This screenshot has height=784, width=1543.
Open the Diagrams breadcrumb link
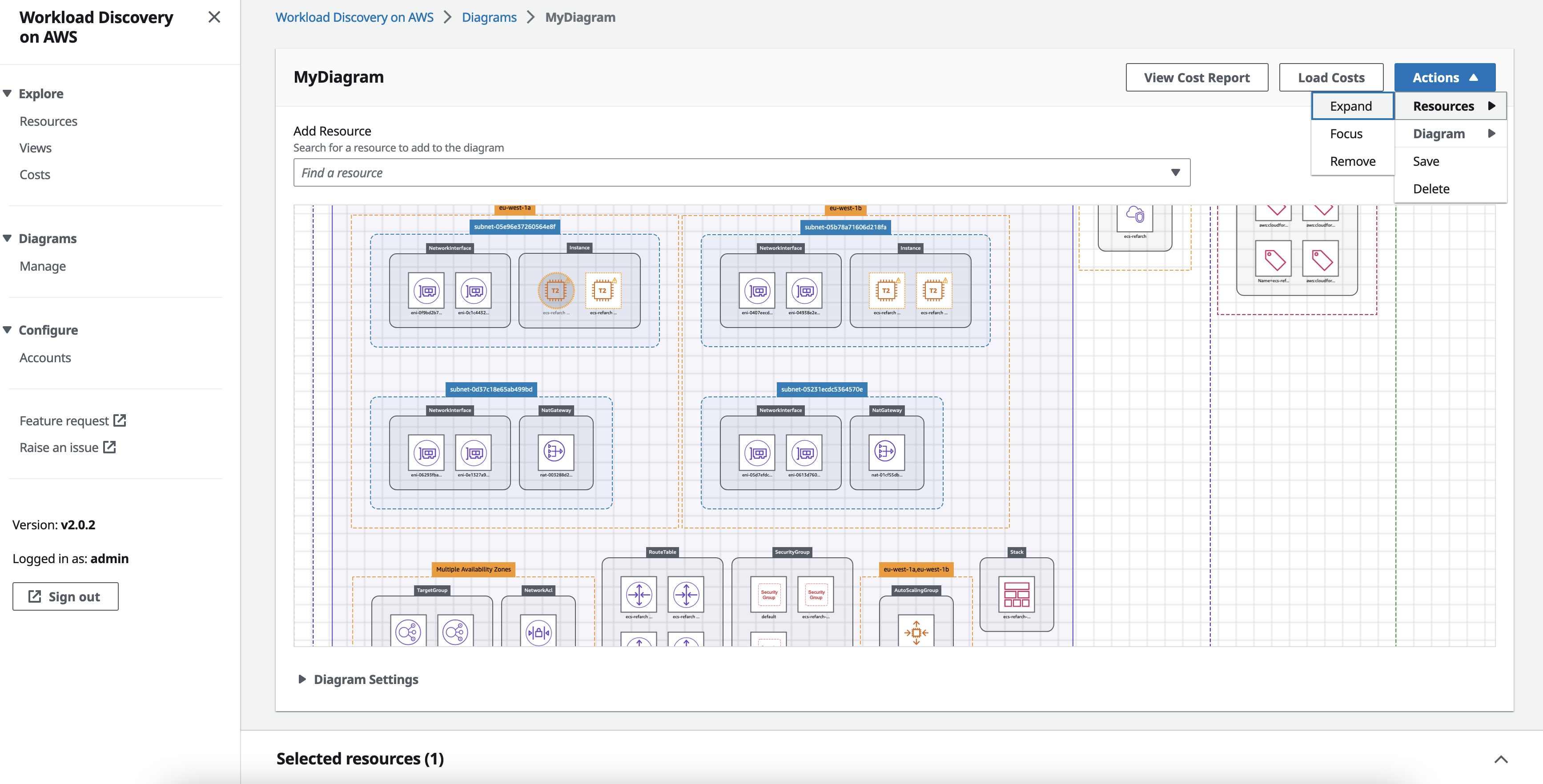click(490, 17)
